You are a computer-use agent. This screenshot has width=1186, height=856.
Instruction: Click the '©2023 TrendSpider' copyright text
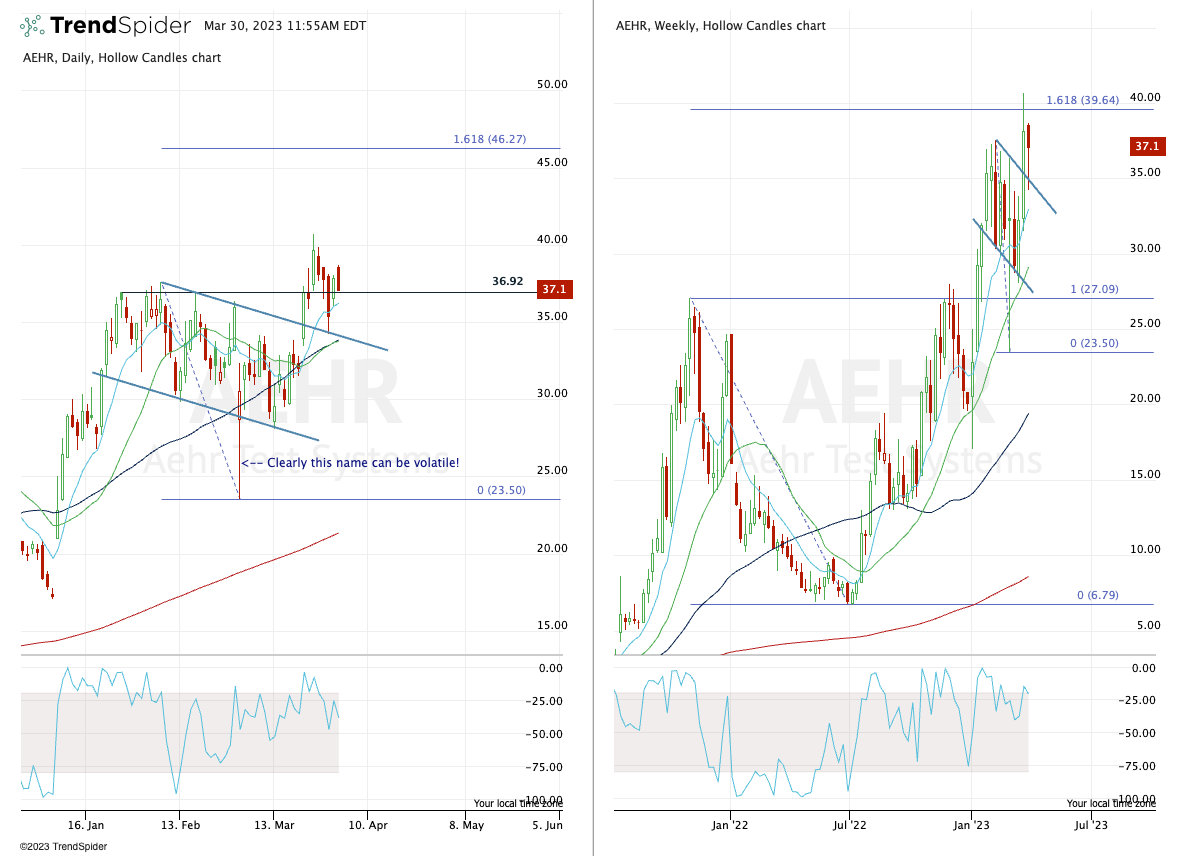pos(64,847)
